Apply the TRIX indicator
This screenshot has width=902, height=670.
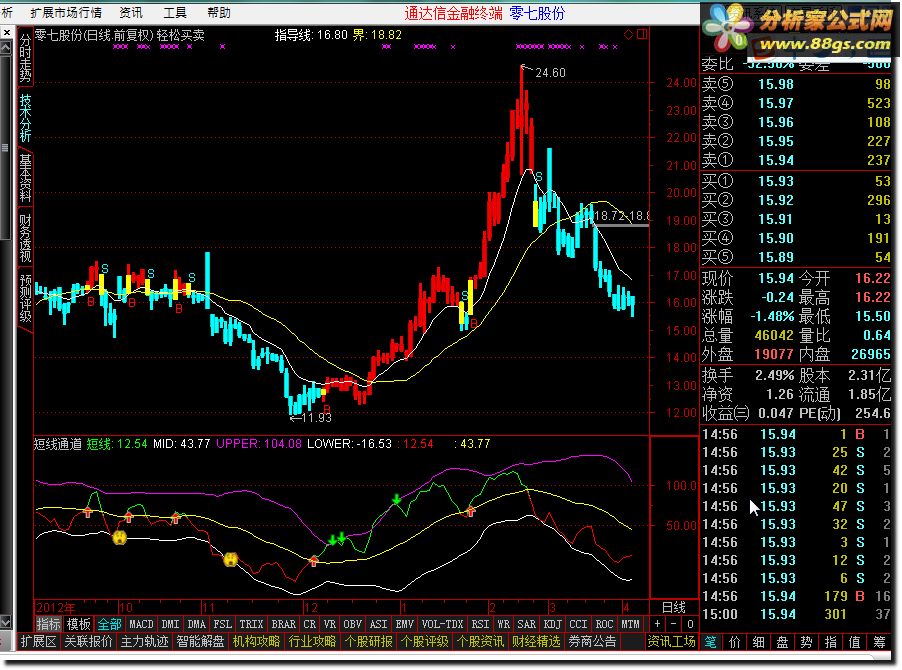coord(251,624)
